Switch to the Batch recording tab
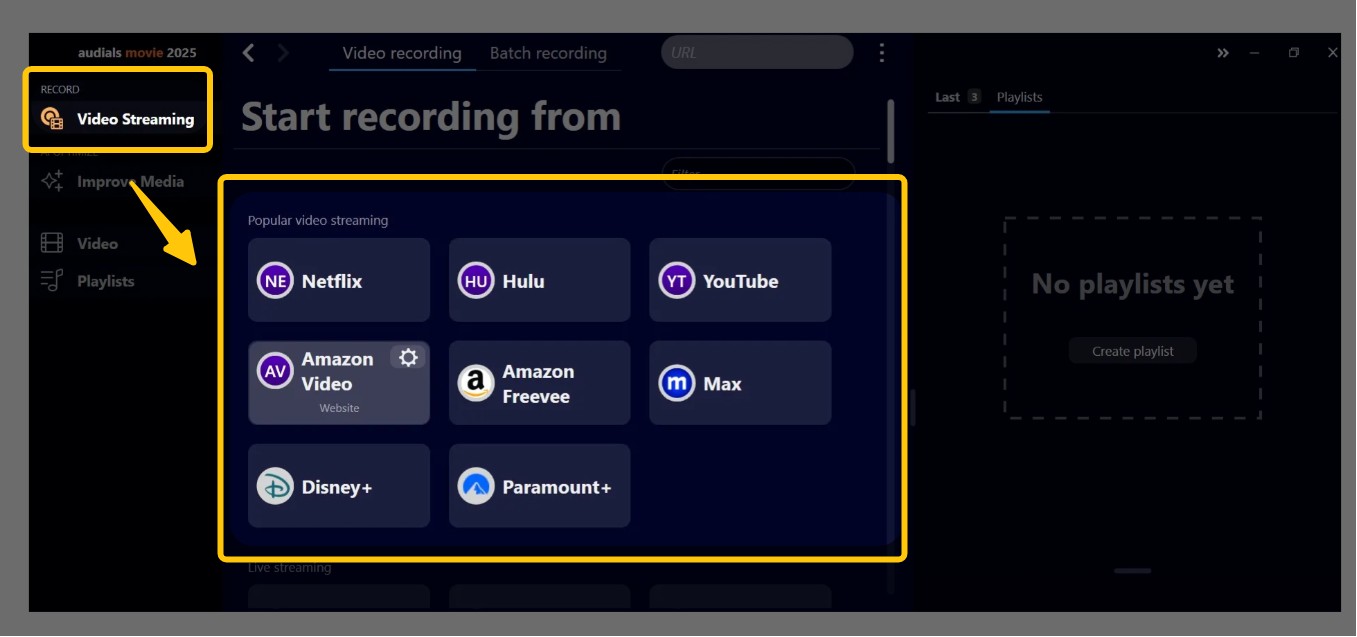 pyautogui.click(x=548, y=53)
